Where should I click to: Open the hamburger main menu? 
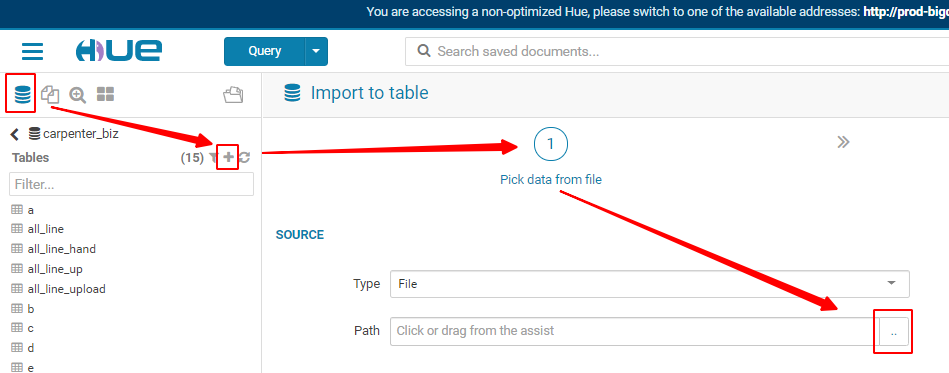point(32,51)
